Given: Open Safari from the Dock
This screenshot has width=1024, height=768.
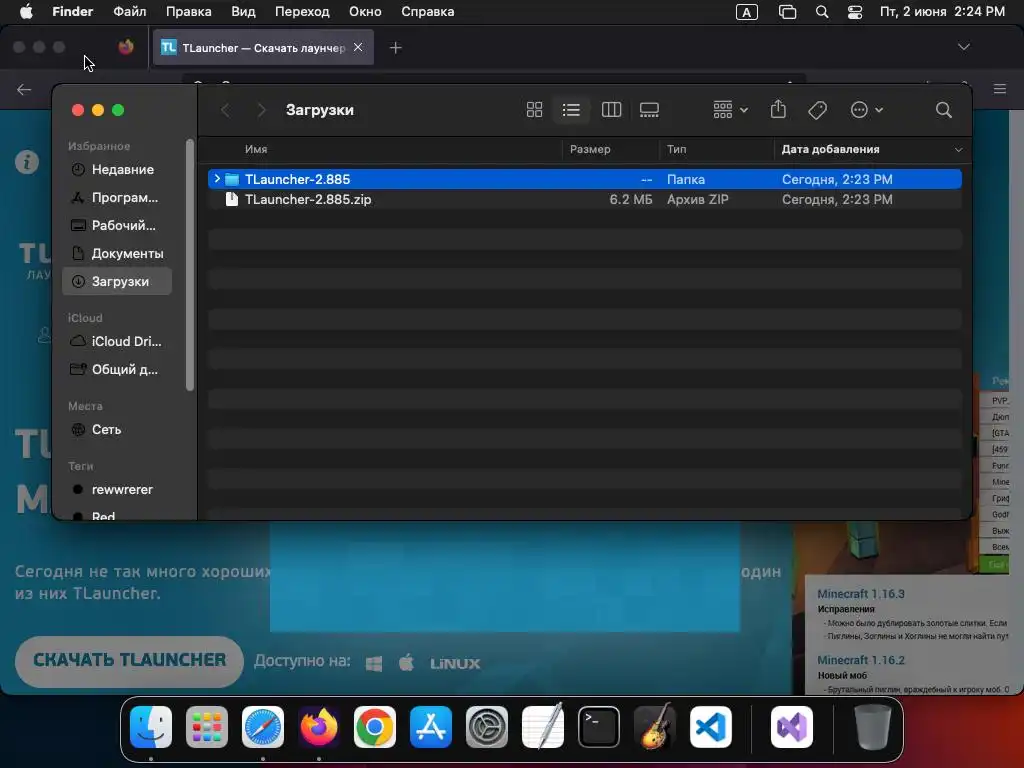Looking at the screenshot, I should point(263,727).
